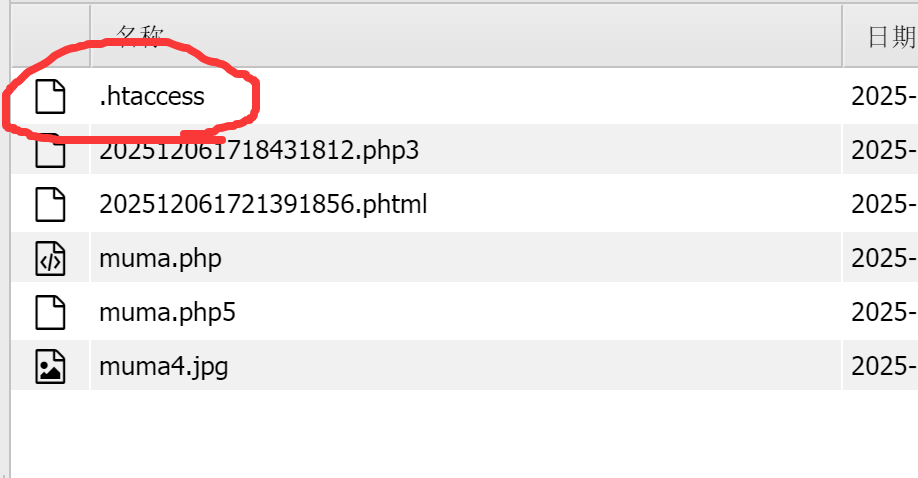Select the .htaccess file name
Screen dimensions: 918x478
tap(152, 97)
